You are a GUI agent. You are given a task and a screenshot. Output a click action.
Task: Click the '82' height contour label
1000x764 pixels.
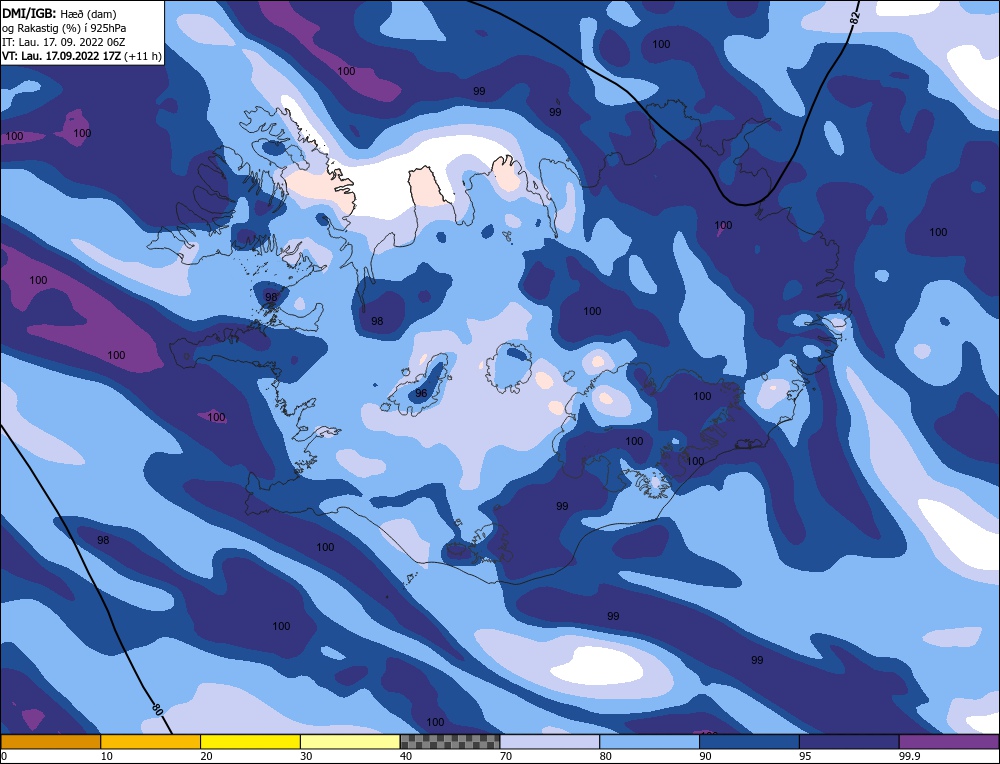coord(855,18)
